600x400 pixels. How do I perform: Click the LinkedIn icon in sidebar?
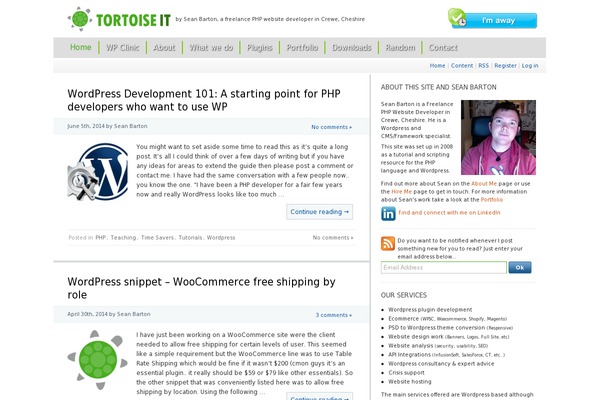(x=388, y=213)
